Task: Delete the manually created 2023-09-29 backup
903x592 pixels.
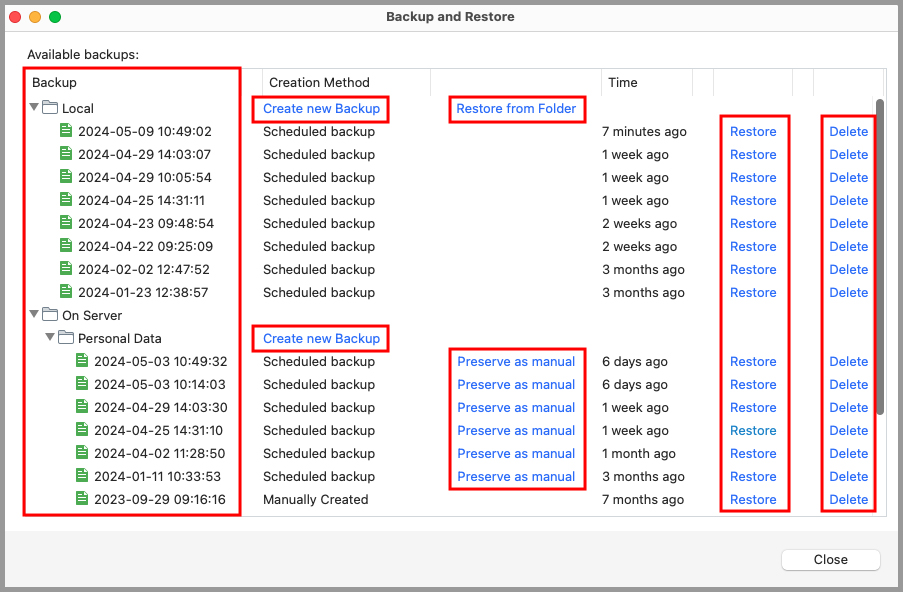Action: click(x=848, y=500)
